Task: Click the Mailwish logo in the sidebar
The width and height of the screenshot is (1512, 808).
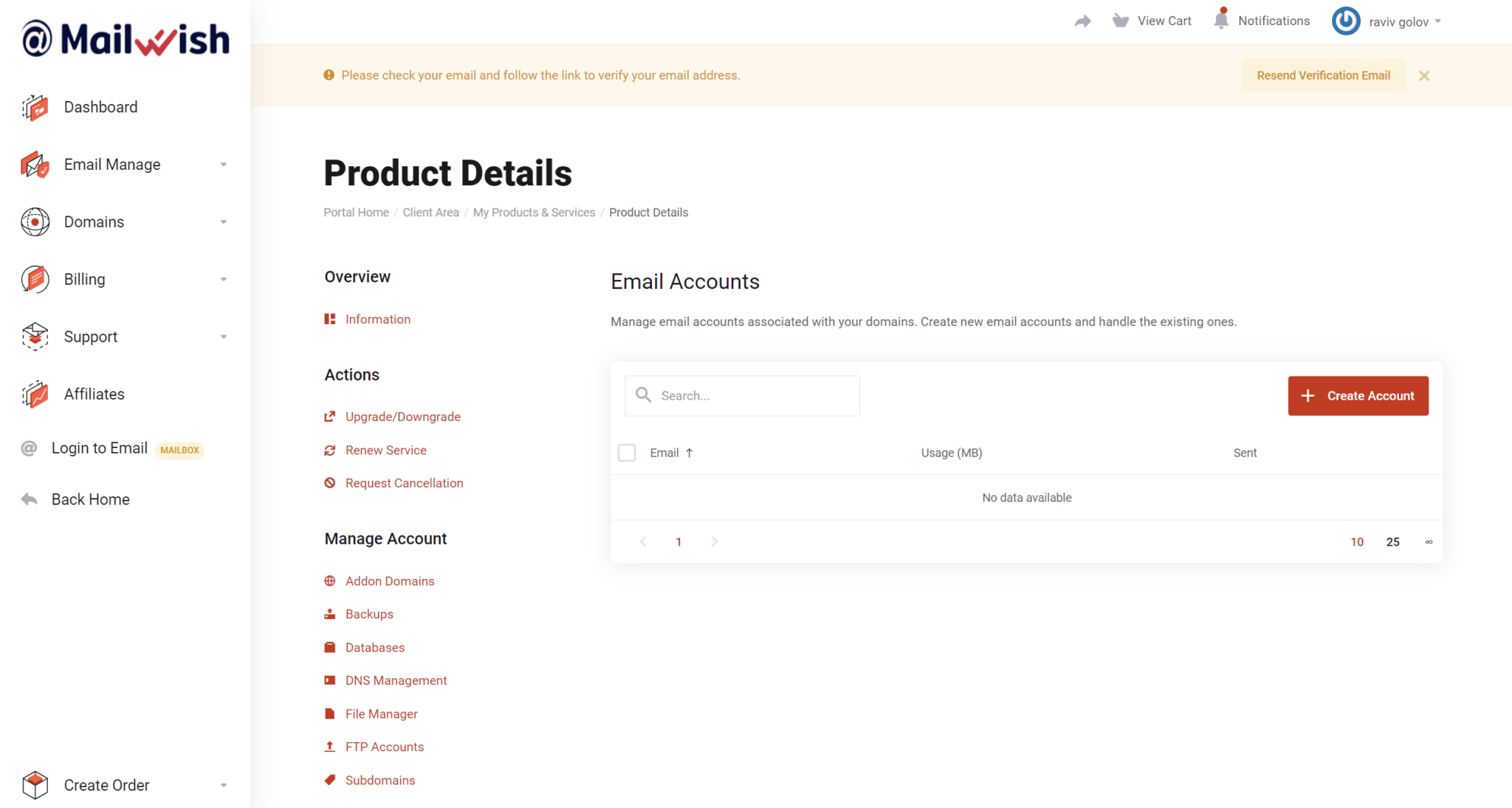Action: 125,38
